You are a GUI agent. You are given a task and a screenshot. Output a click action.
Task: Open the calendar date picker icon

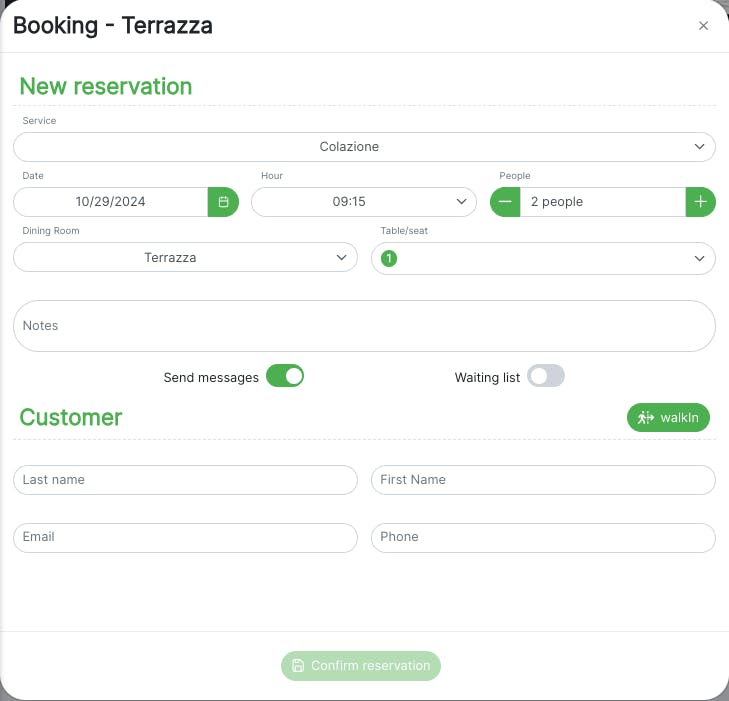pyautogui.click(x=223, y=202)
